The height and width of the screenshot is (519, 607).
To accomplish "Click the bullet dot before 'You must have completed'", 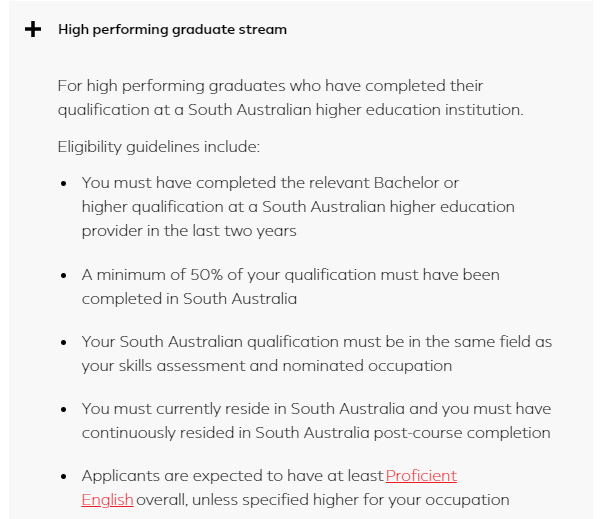I will (64, 185).
